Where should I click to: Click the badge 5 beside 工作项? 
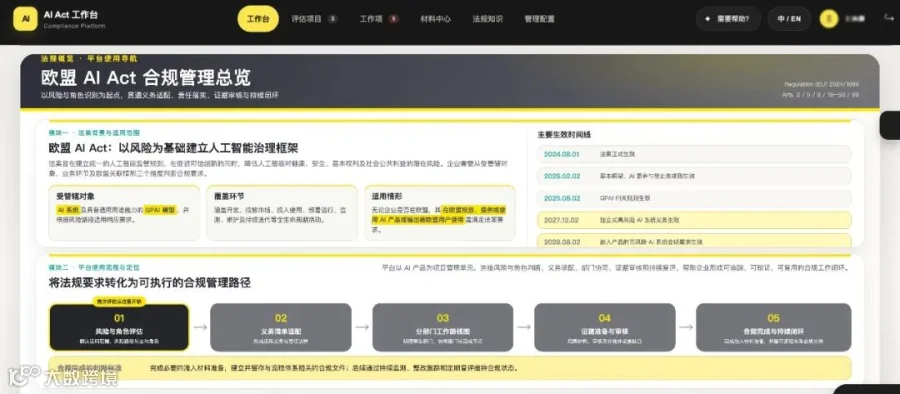[393, 19]
